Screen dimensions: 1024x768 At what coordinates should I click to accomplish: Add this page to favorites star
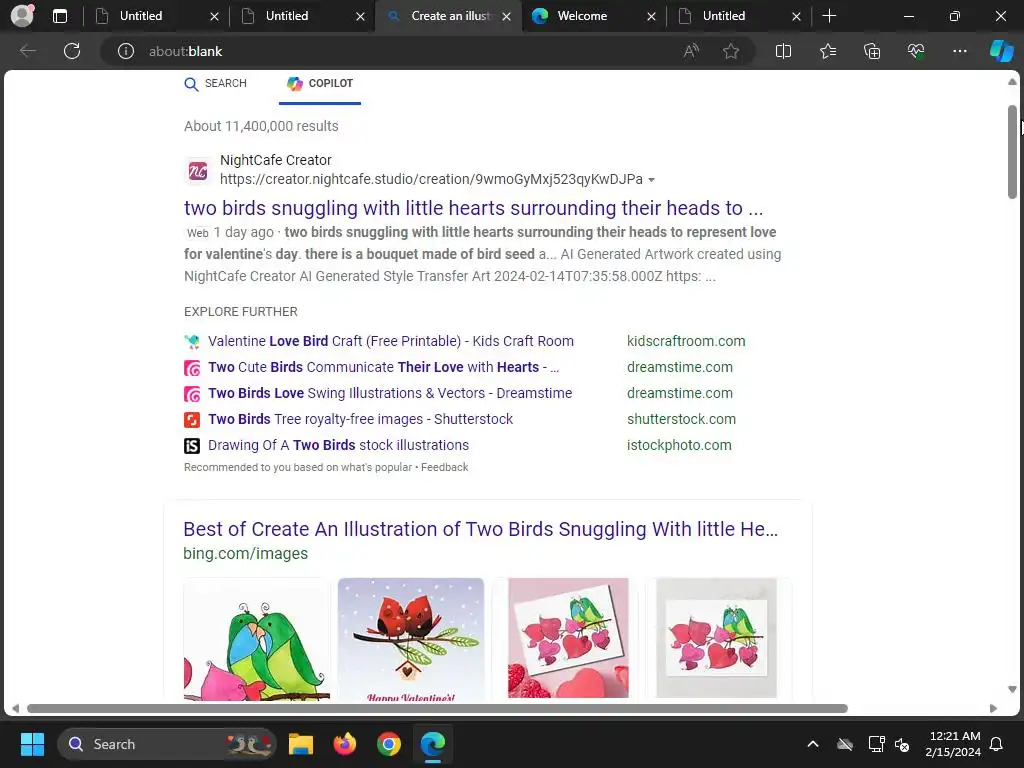(x=731, y=51)
